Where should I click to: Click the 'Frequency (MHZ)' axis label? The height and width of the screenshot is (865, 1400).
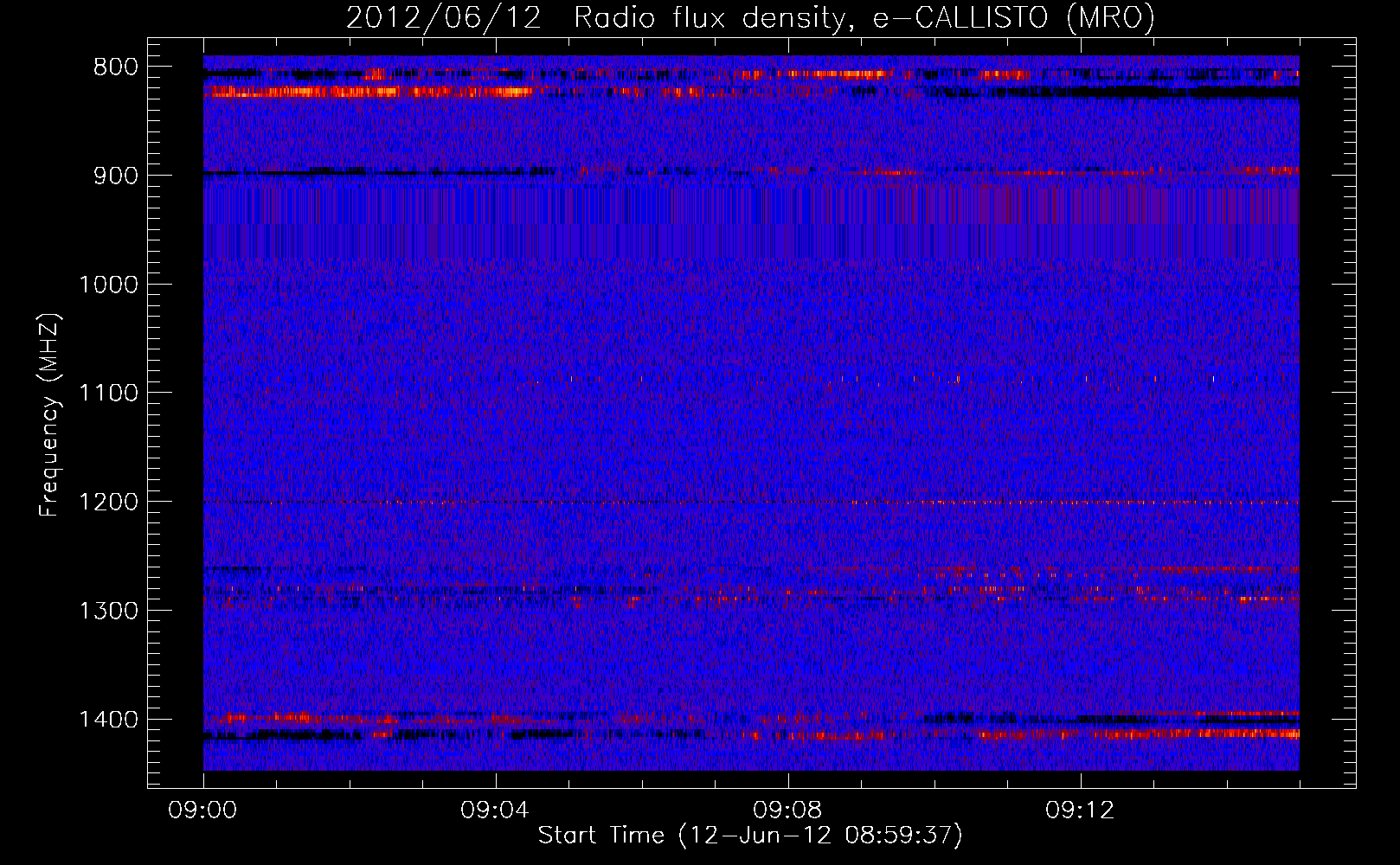coord(50,415)
